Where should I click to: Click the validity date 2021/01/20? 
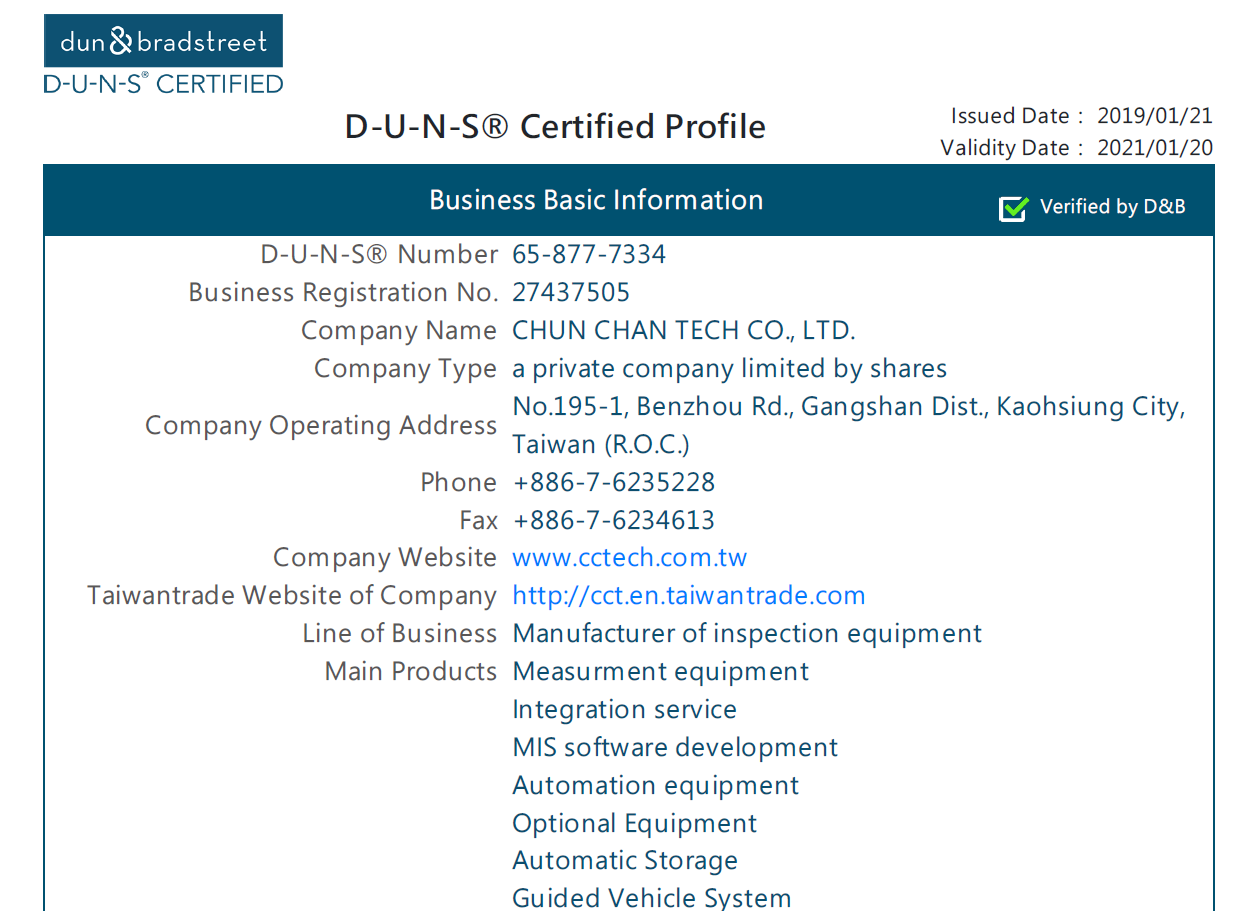pos(1155,147)
